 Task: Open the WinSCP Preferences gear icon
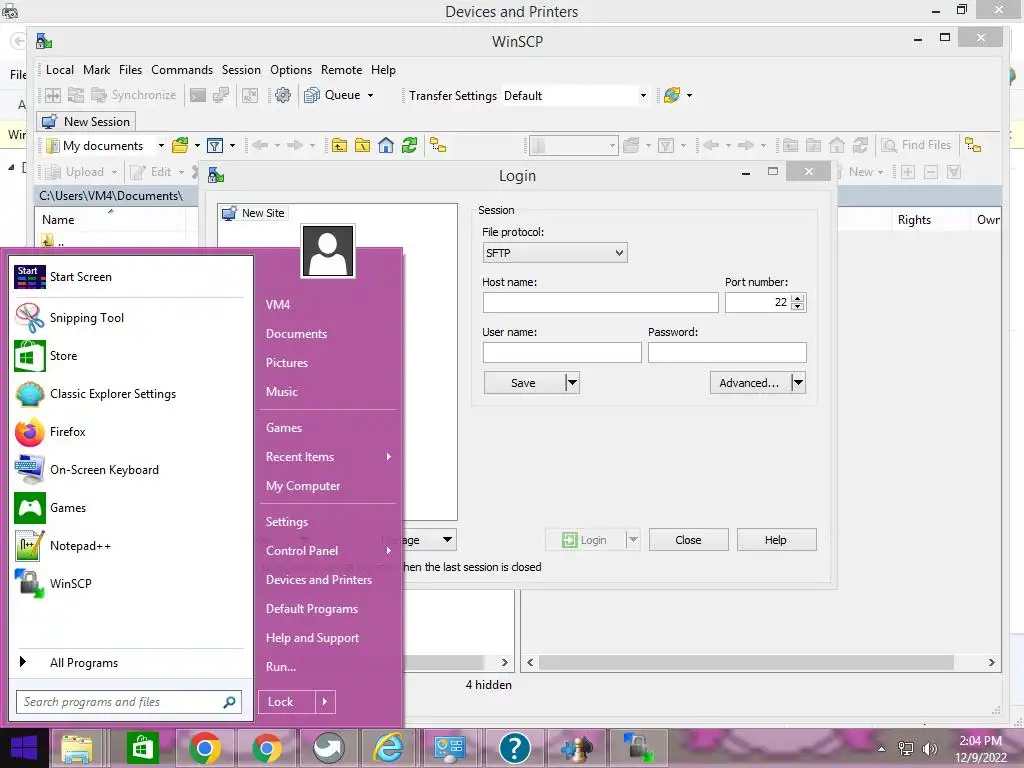(283, 95)
